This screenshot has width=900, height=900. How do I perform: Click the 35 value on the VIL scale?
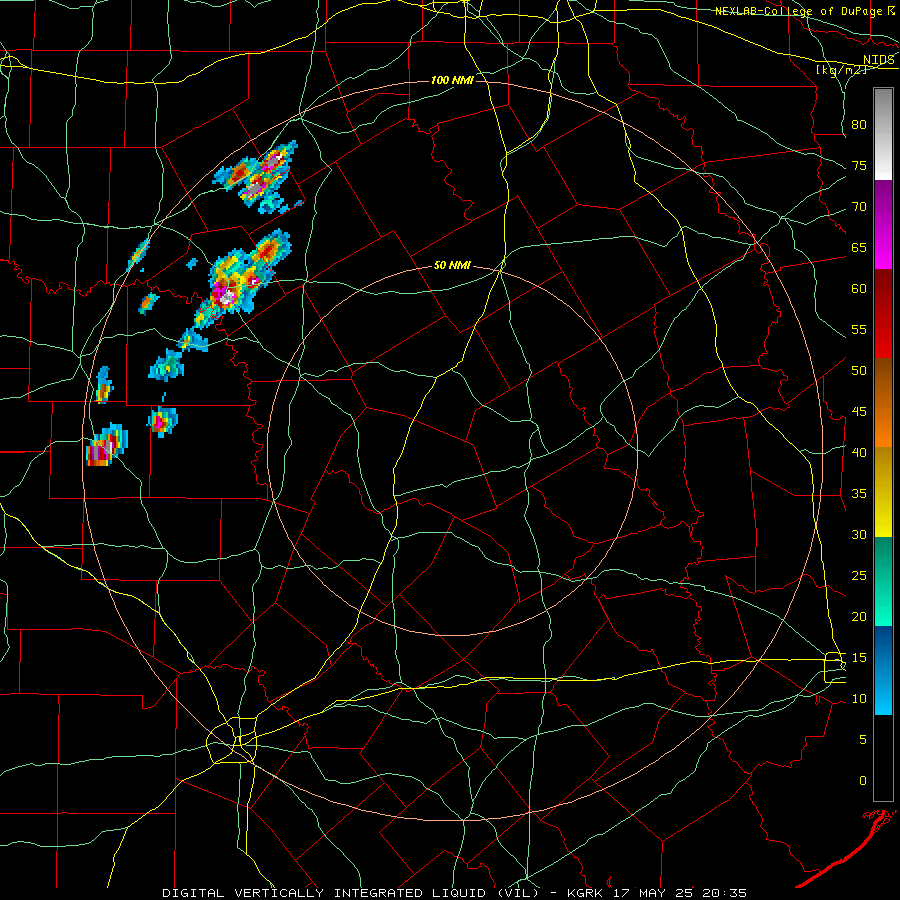pyautogui.click(x=859, y=494)
